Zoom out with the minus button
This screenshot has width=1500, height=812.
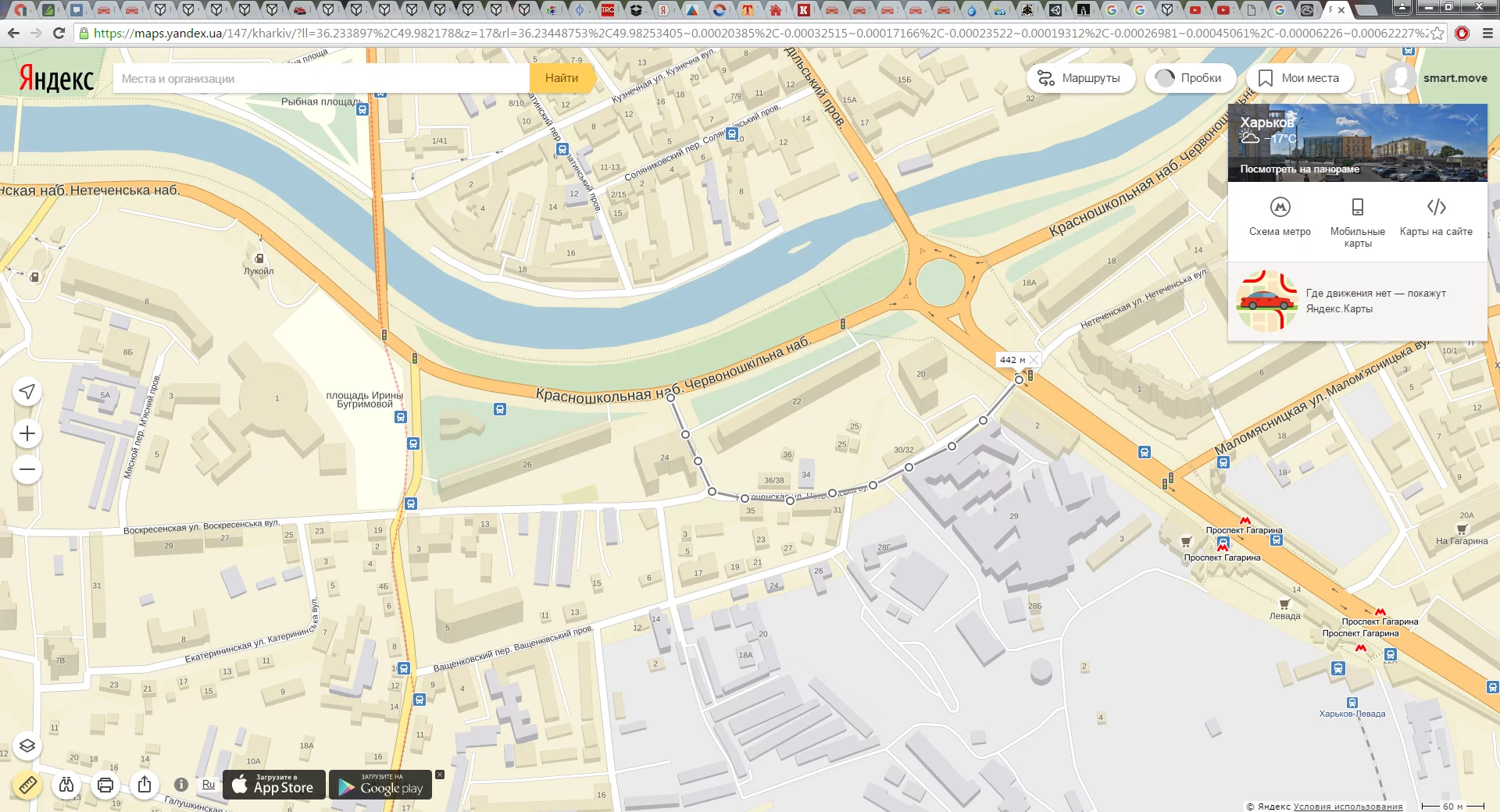tap(27, 469)
